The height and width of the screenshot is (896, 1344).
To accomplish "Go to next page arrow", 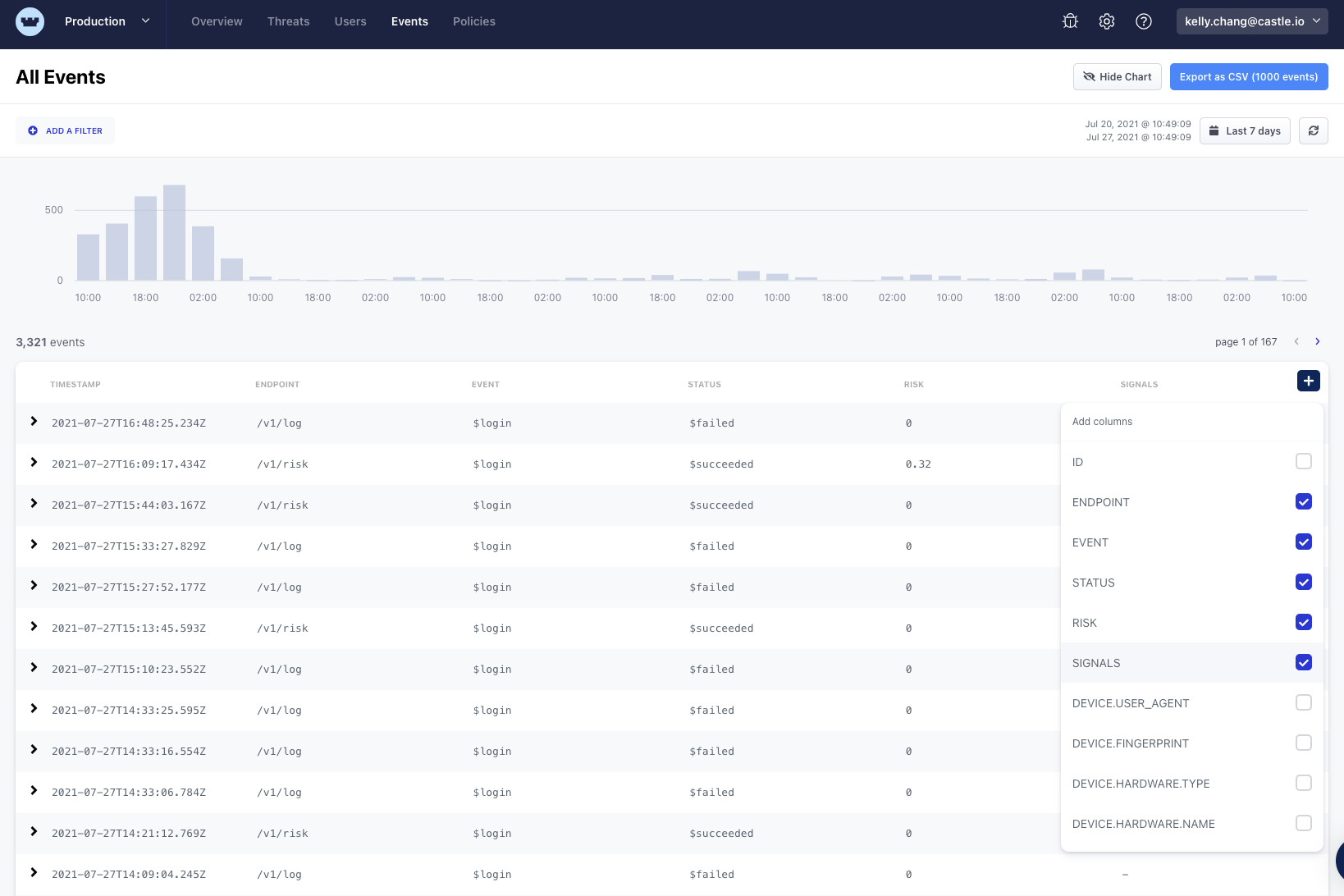I will tap(1318, 341).
